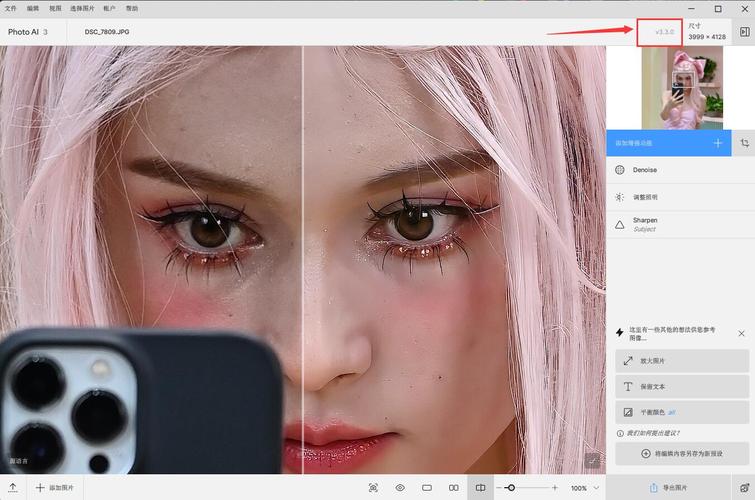Open the 选择图片 menu

[82, 8]
